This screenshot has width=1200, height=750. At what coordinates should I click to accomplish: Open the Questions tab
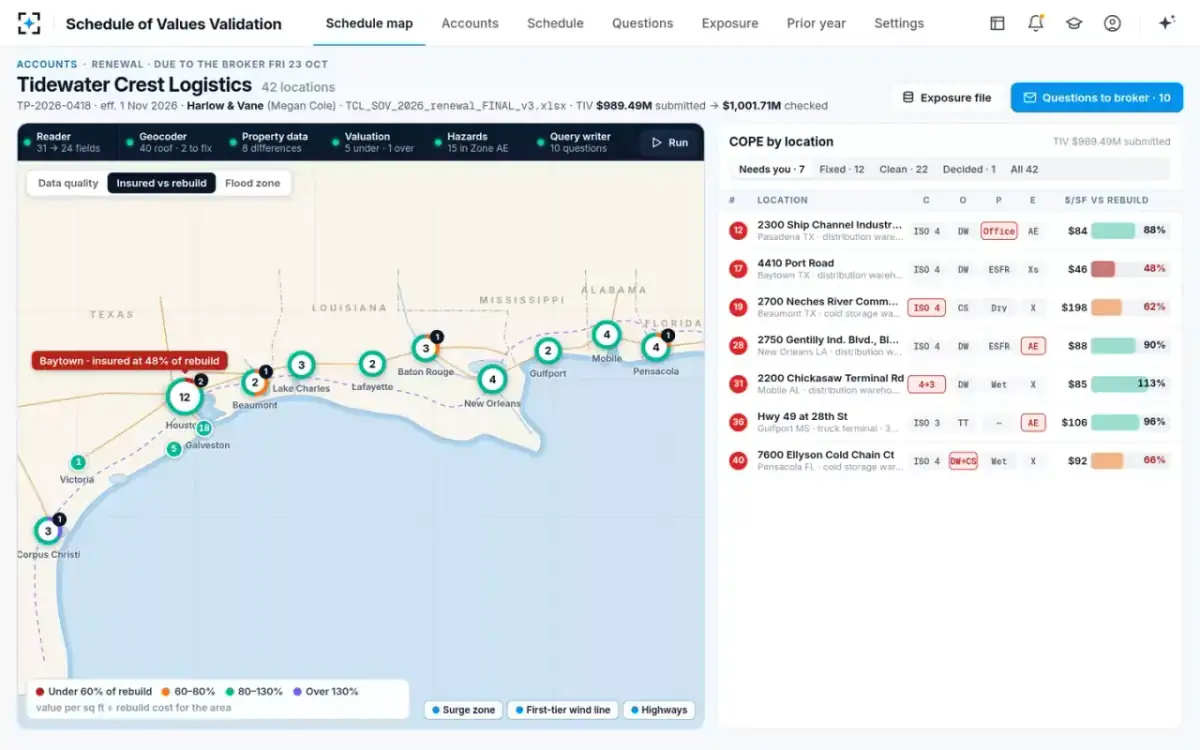[643, 23]
